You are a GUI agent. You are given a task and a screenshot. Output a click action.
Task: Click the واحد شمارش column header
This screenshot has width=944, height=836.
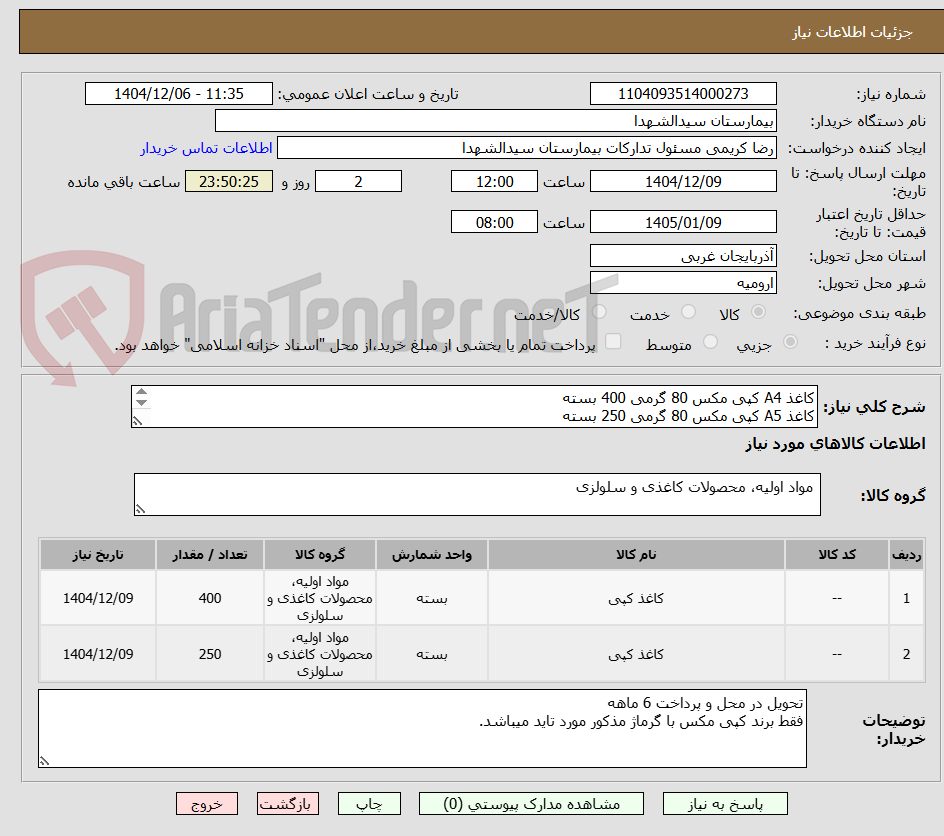click(432, 554)
